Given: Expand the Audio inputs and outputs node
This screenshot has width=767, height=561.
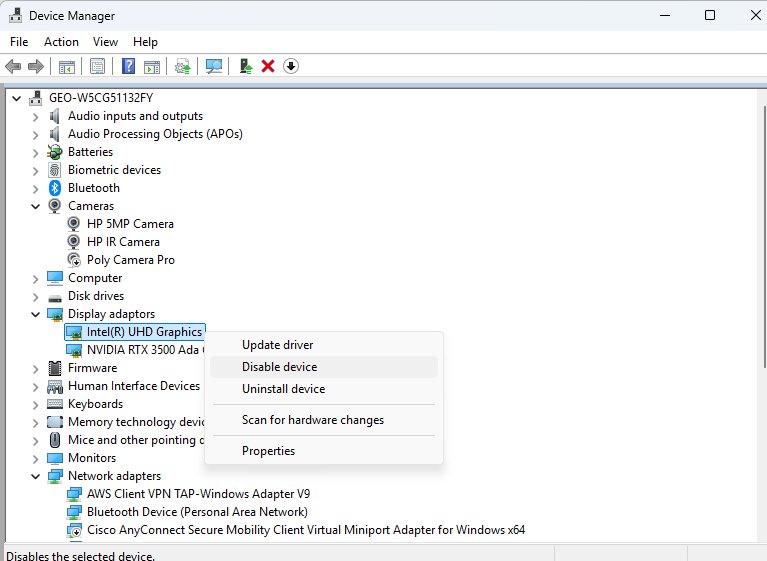Looking at the screenshot, I should click(x=36, y=116).
